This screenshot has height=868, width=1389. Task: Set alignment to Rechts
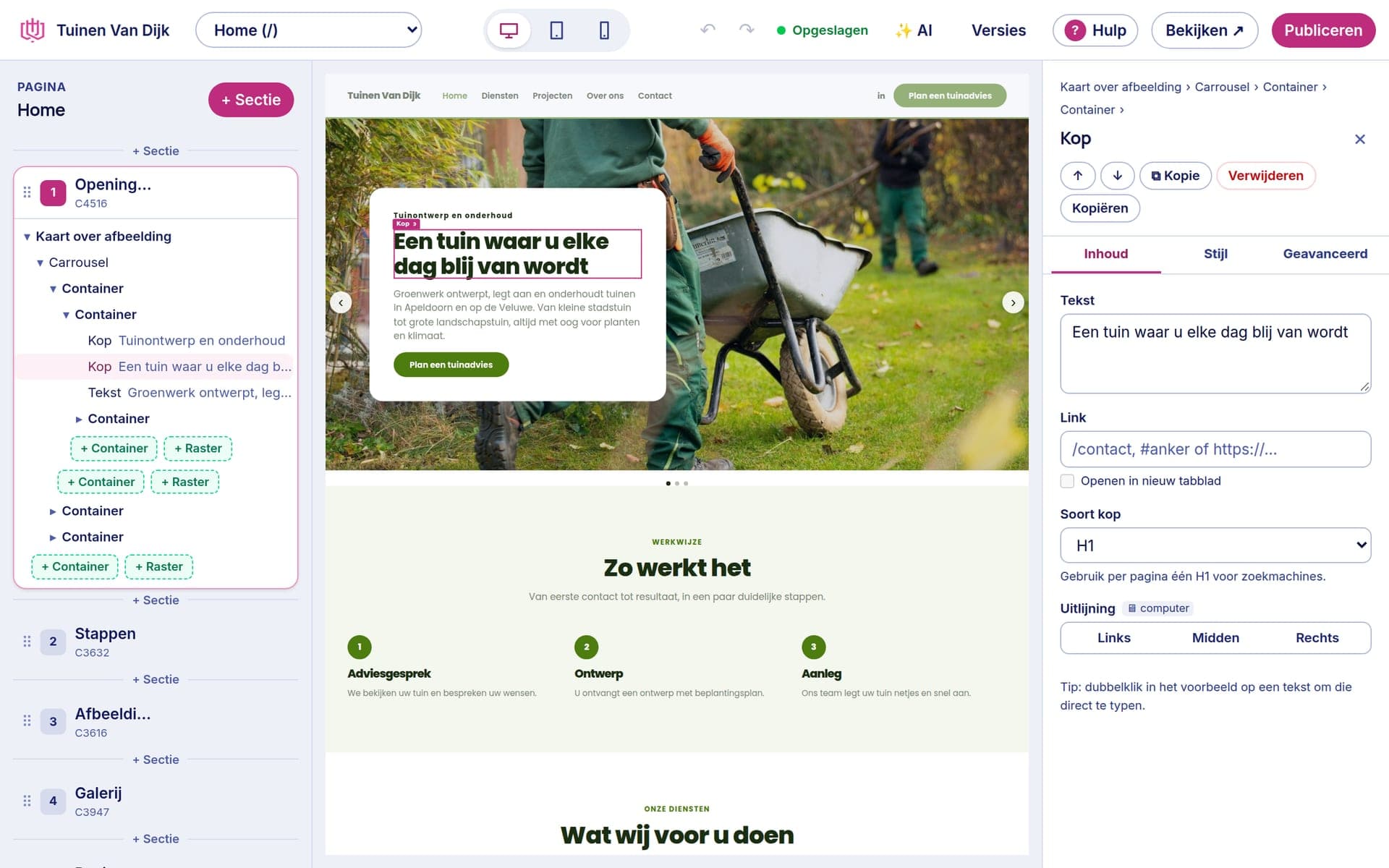(1317, 638)
